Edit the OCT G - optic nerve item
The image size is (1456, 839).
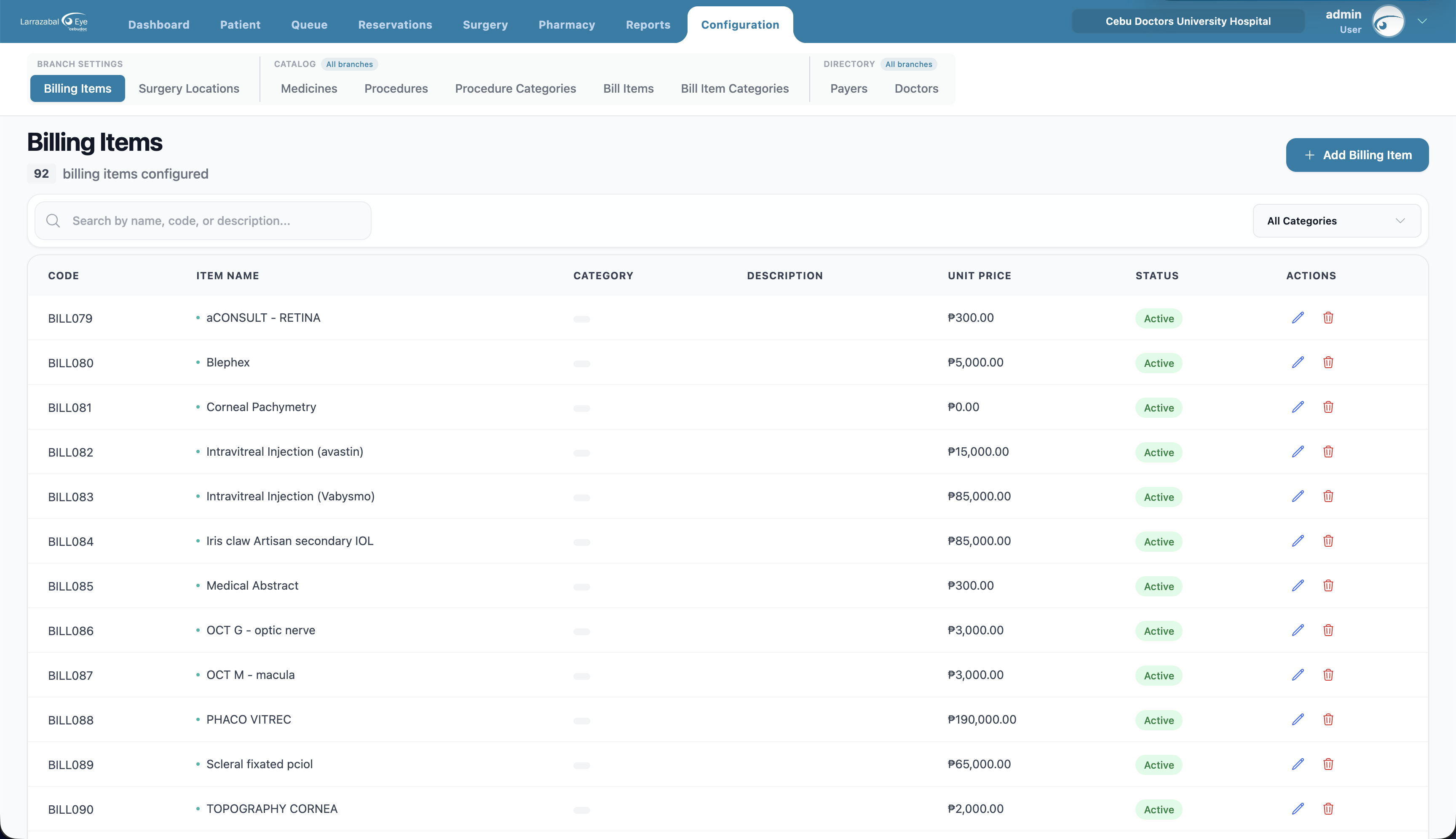coord(1298,631)
